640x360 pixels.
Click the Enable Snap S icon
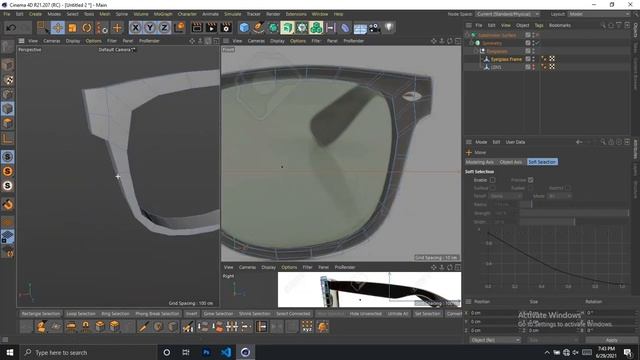point(7,157)
